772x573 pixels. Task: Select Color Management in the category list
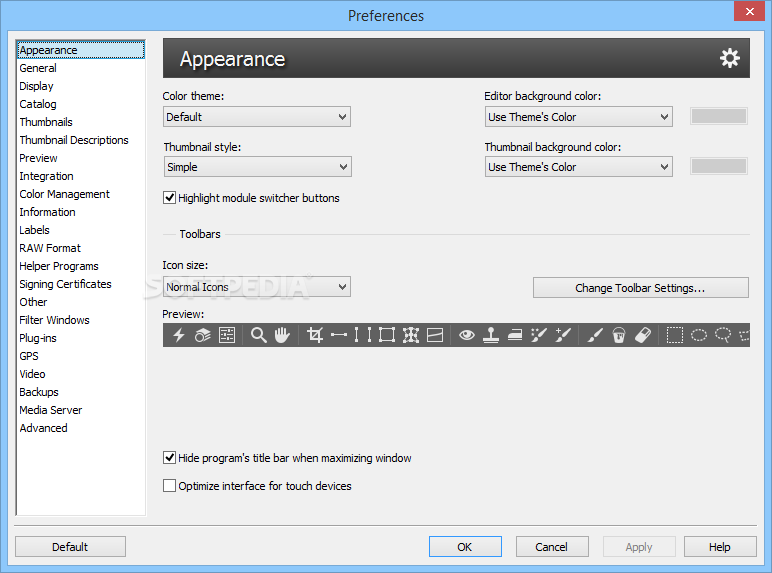pos(64,194)
